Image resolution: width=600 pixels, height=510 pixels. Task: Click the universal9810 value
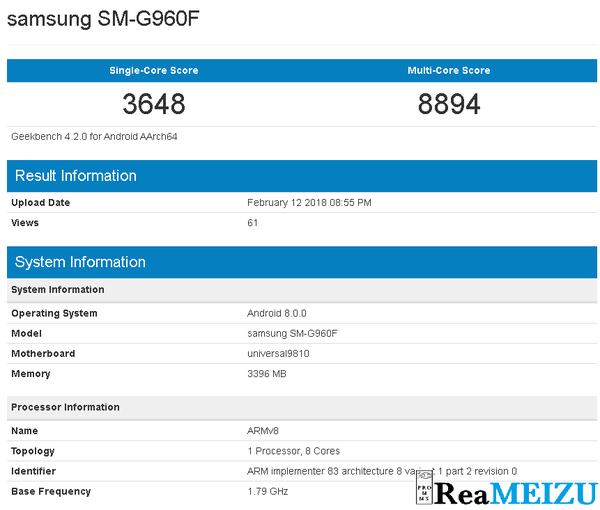278,354
